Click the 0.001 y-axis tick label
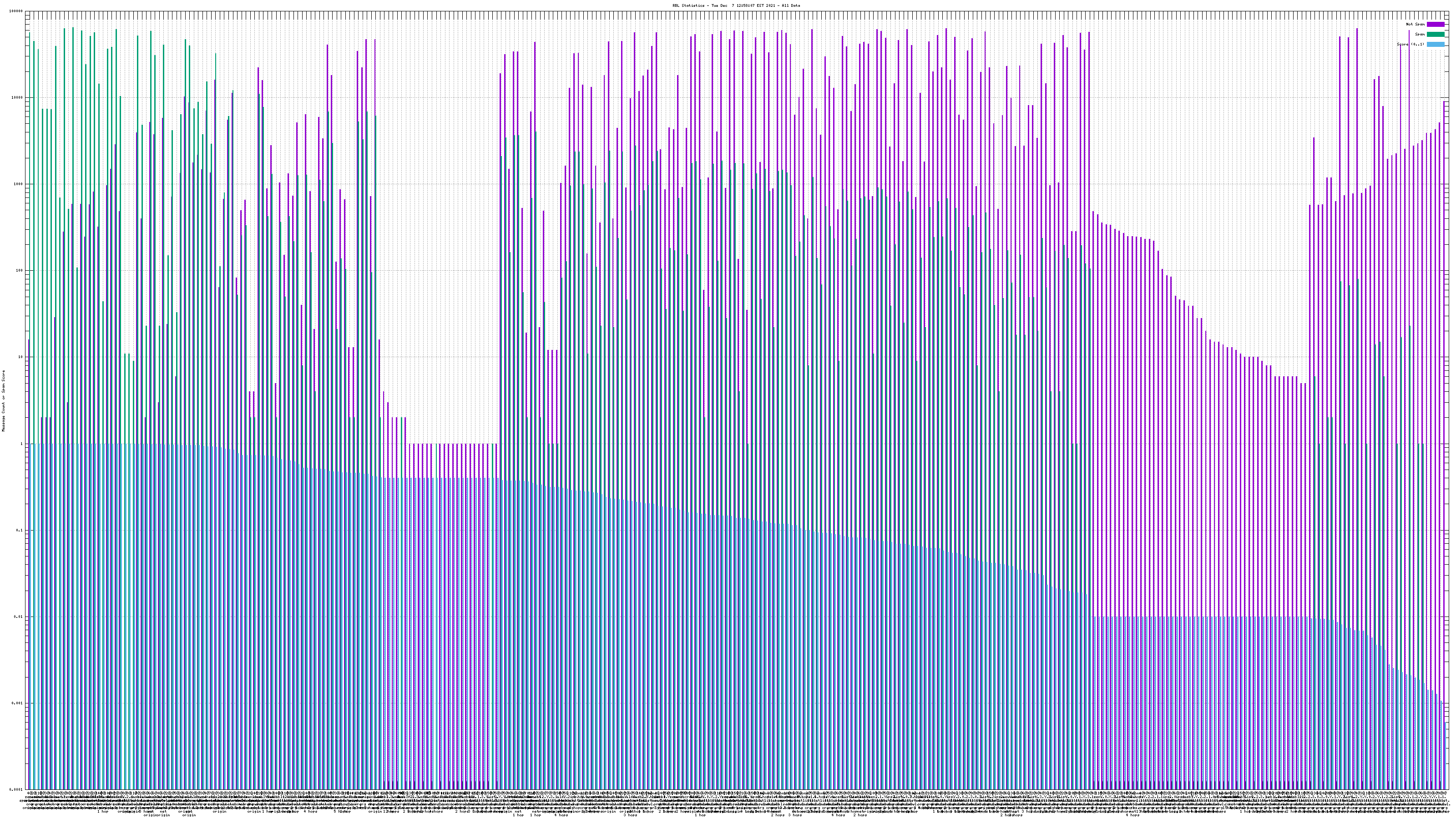The width and height of the screenshot is (1456, 819). click(18, 703)
